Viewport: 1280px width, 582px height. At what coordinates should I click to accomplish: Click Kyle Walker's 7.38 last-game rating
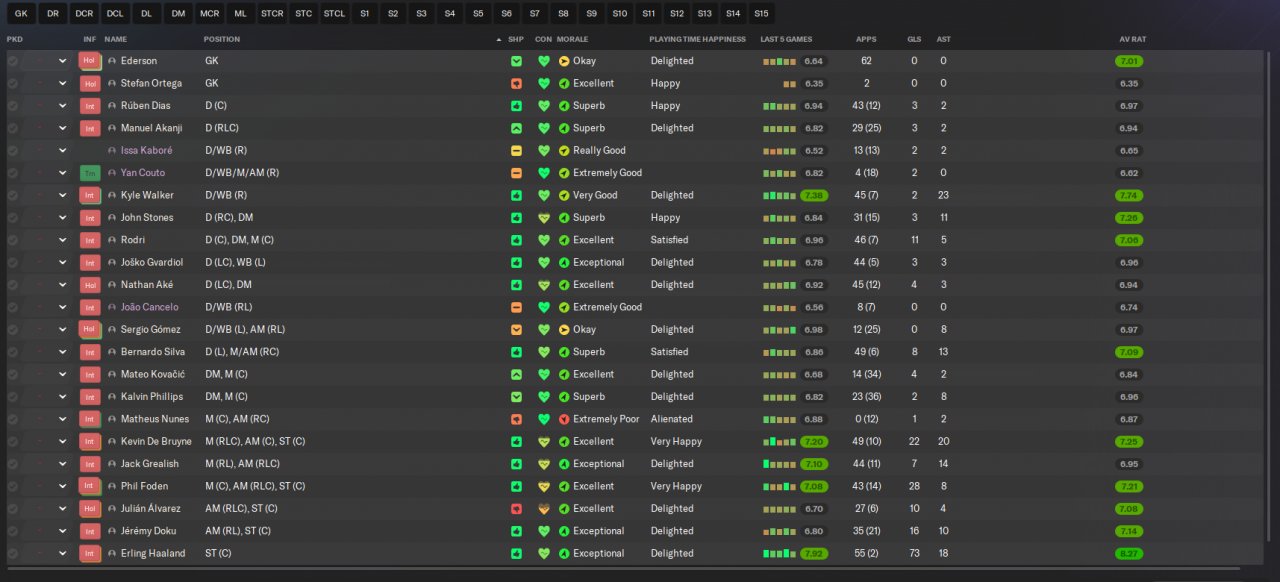click(814, 195)
